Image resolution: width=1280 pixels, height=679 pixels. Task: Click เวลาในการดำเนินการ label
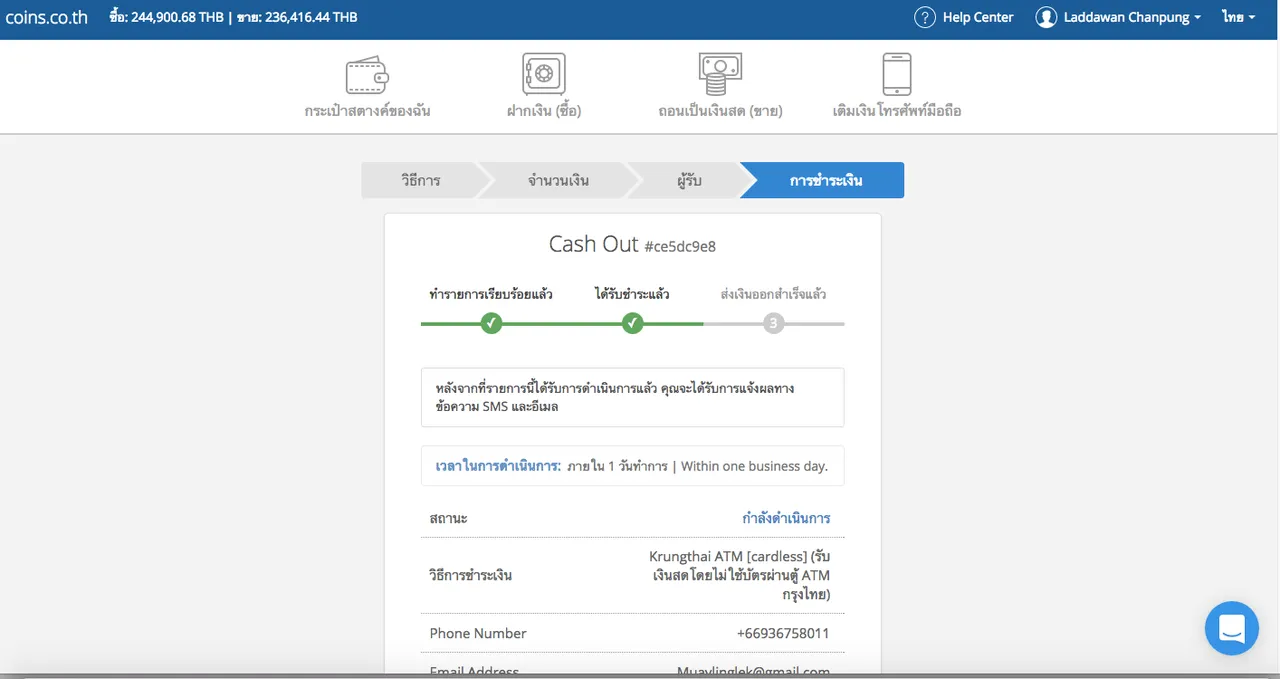(498, 466)
